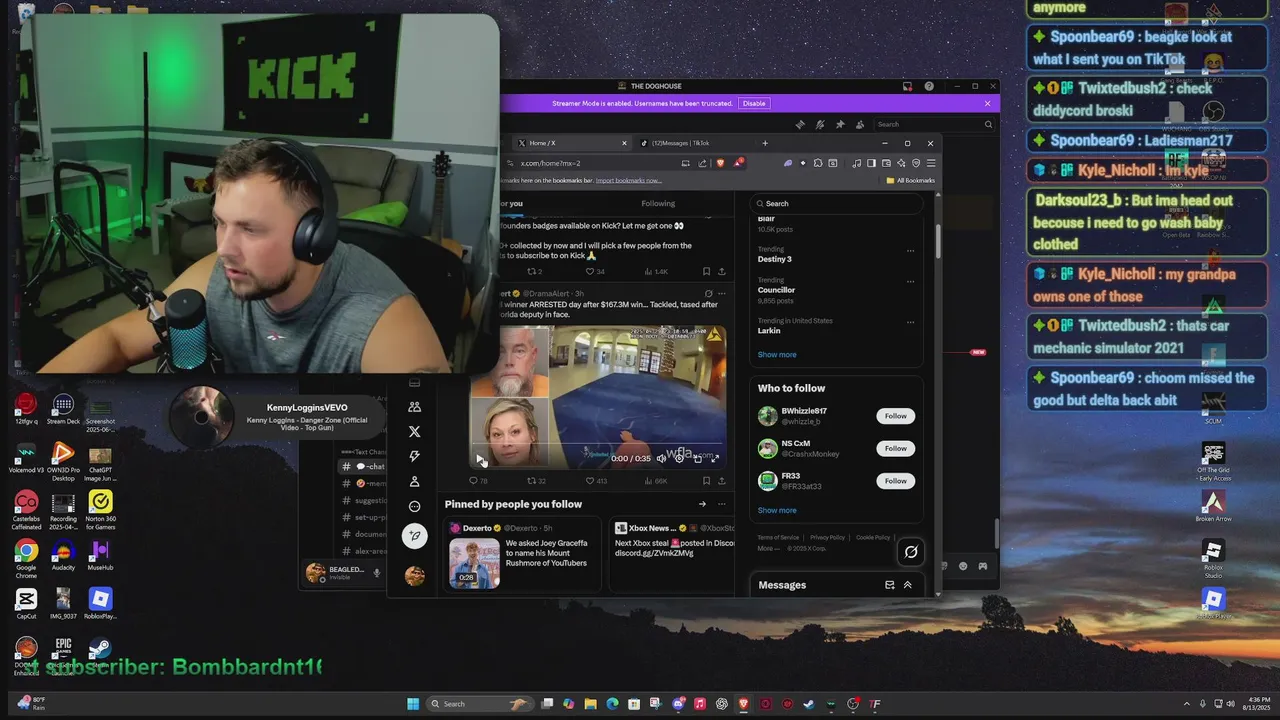Click Show more under trending
This screenshot has width=1280, height=720.
click(777, 355)
